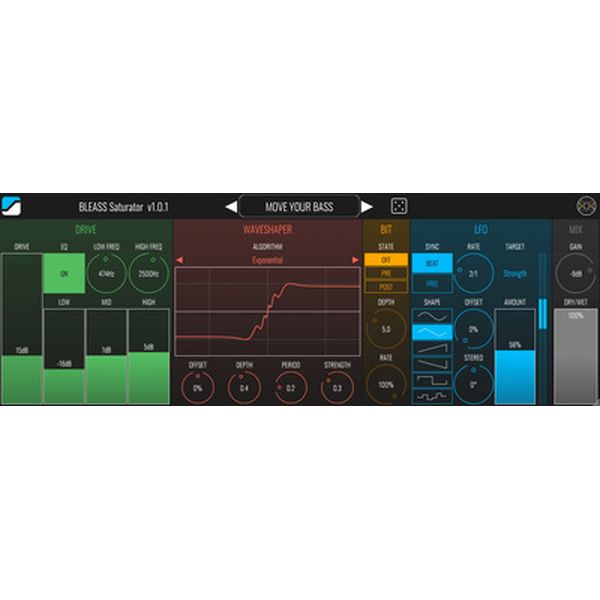The image size is (600, 600).
Task: Select the sine wave LFO shape
Action: [x=431, y=316]
